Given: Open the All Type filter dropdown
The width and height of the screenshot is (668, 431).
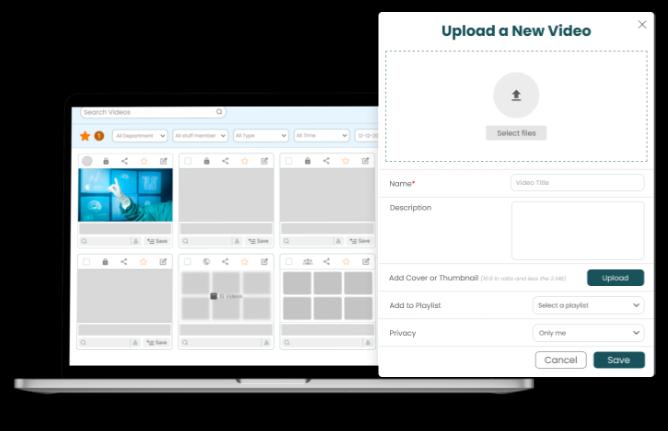Looking at the screenshot, I should tap(260, 135).
